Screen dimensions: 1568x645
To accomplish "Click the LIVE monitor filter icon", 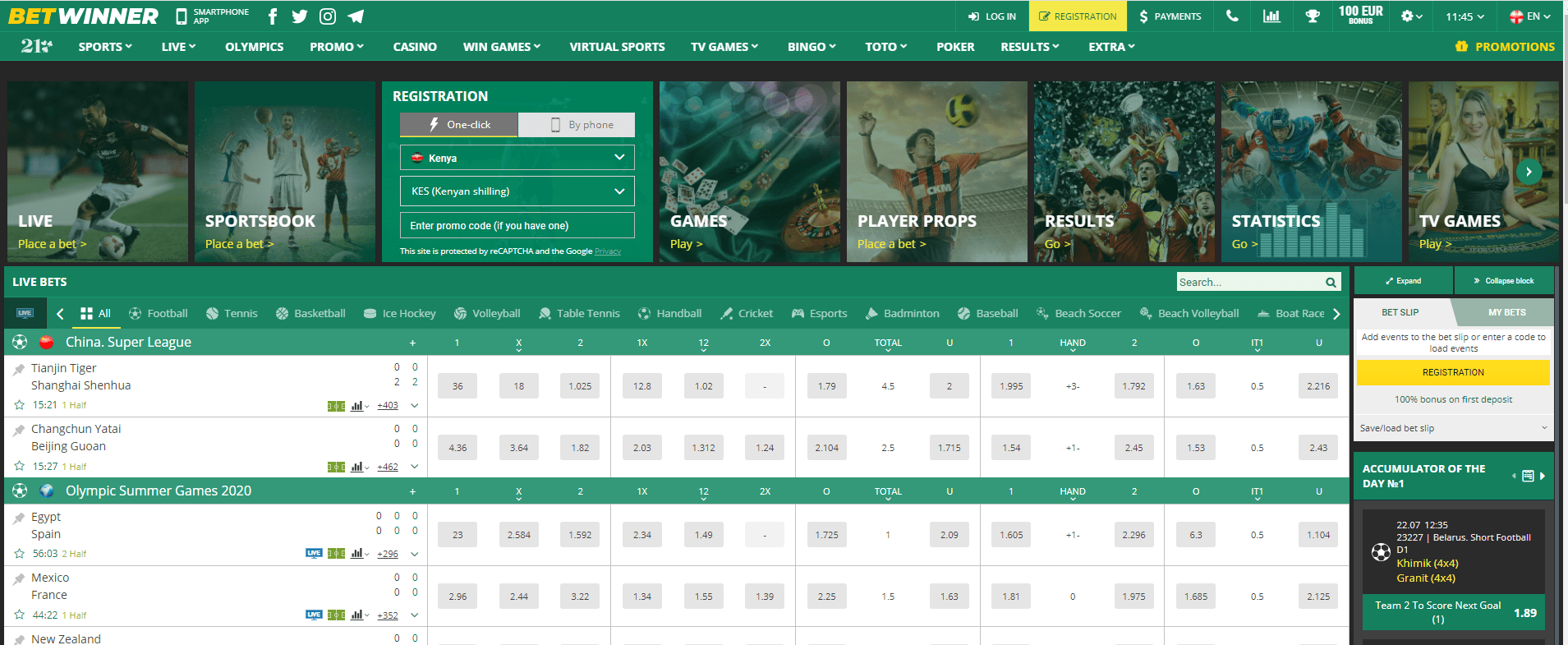I will (25, 313).
